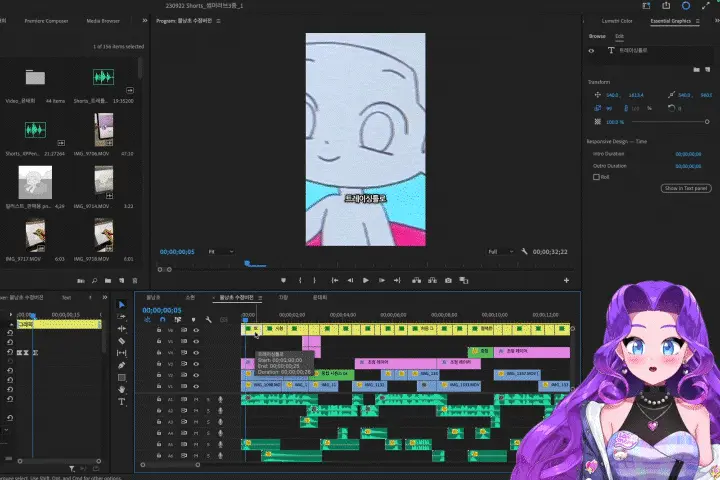Toggle sync lock for track A6
This screenshot has height=480, width=720.
tap(184, 455)
